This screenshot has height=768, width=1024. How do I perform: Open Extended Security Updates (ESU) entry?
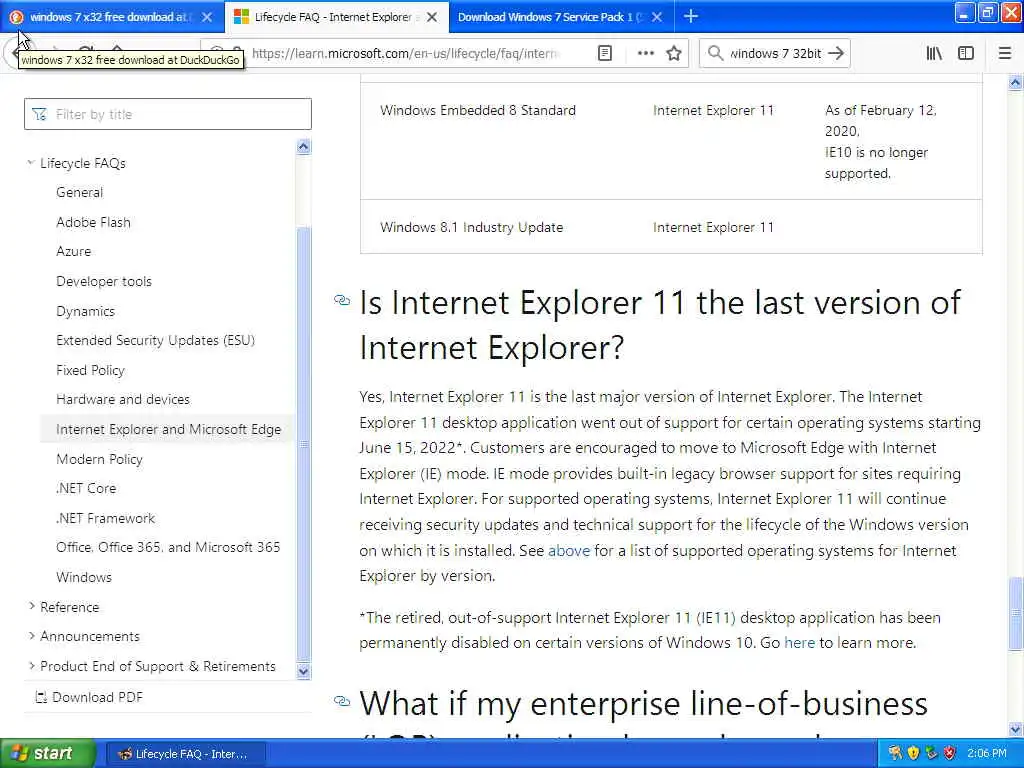[155, 340]
